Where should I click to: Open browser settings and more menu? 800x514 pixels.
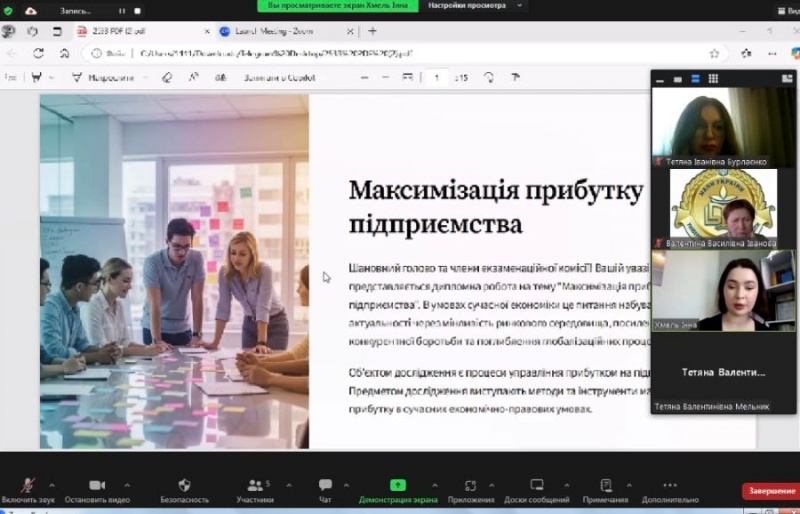(x=772, y=53)
